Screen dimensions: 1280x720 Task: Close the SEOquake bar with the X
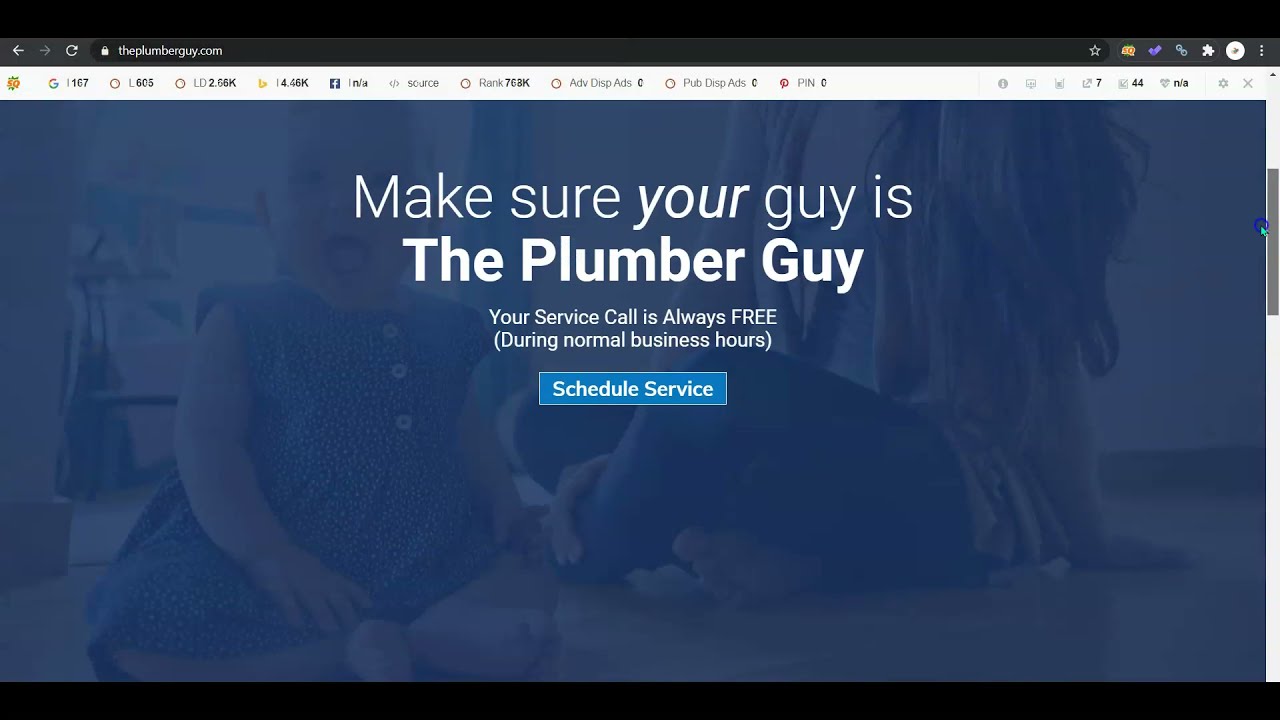[x=1248, y=83]
